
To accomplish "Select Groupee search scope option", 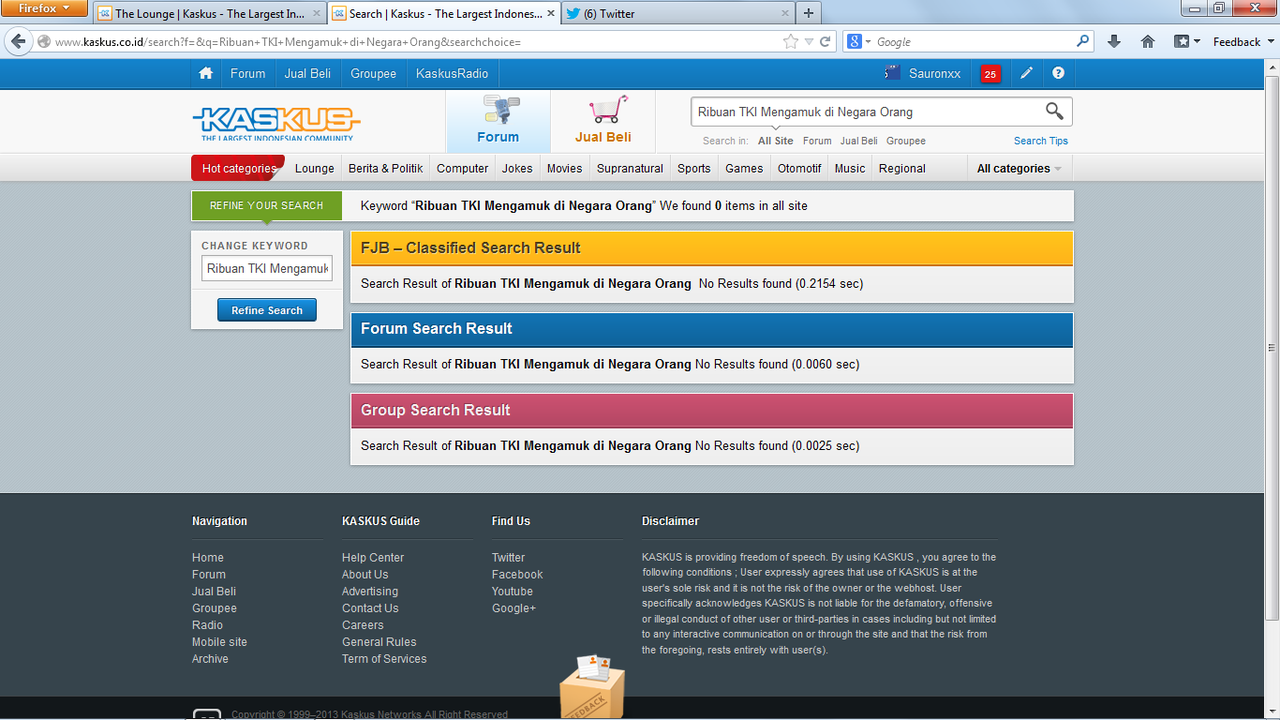I will tap(906, 141).
